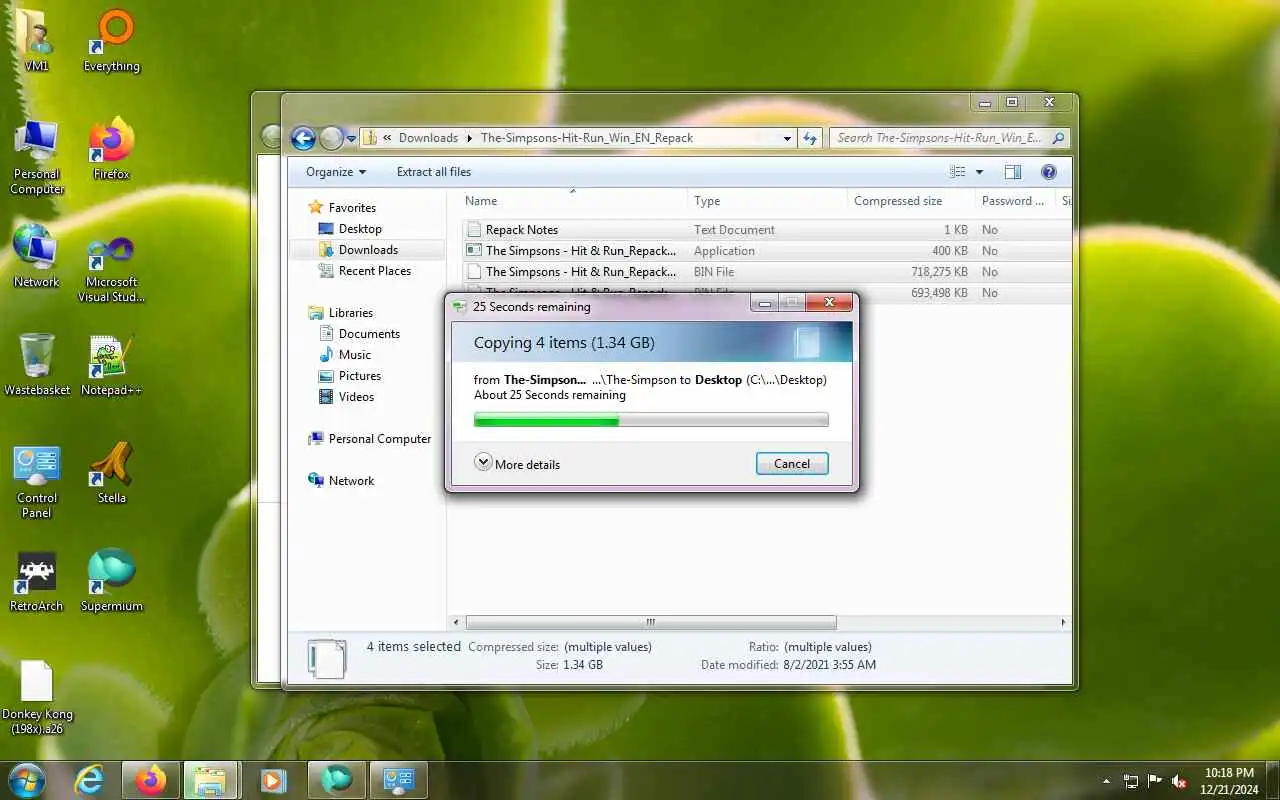This screenshot has width=1280, height=800.
Task: Launch the Stella emulator shortcut
Action: coord(112,472)
